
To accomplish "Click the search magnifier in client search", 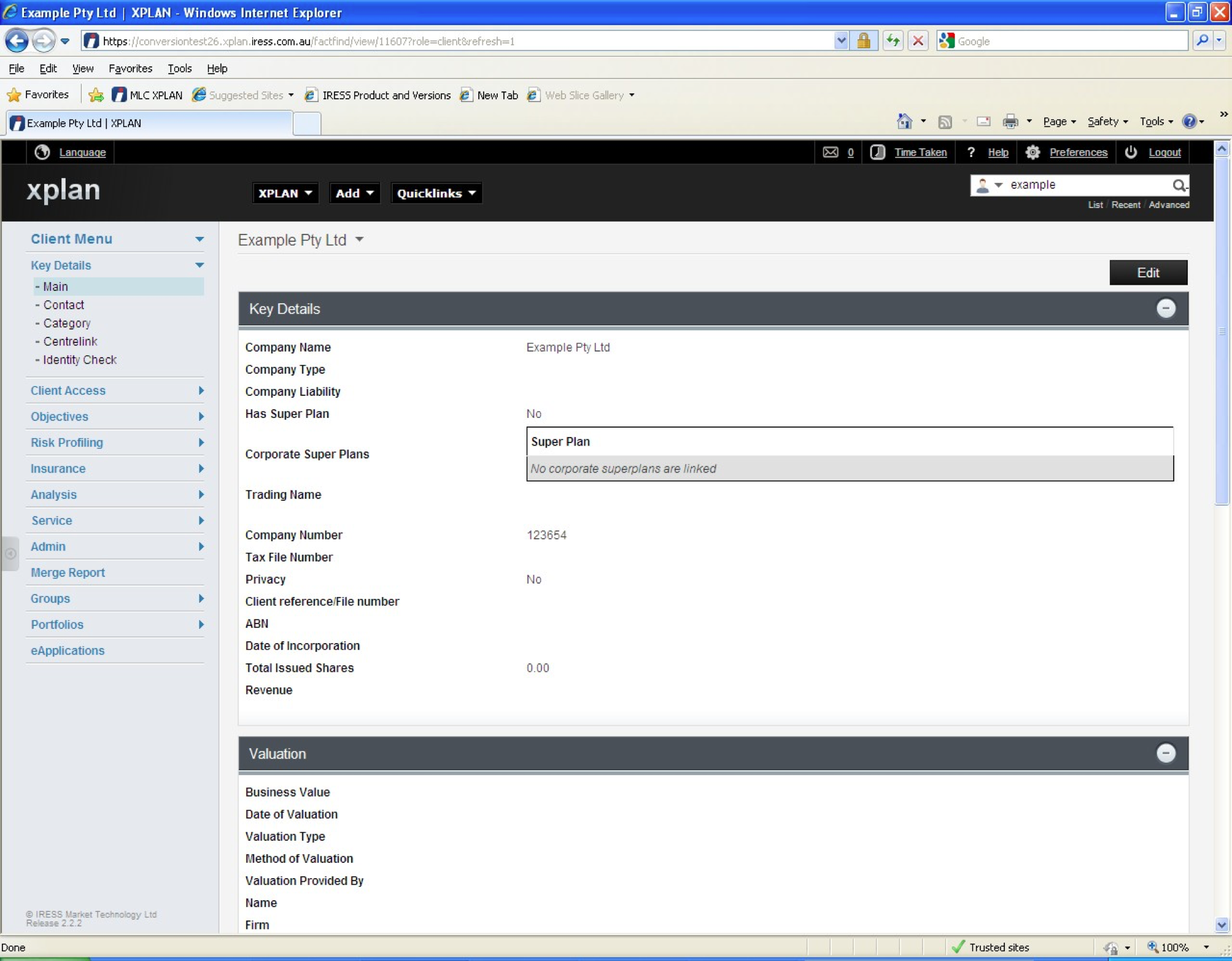I will click(x=1179, y=185).
